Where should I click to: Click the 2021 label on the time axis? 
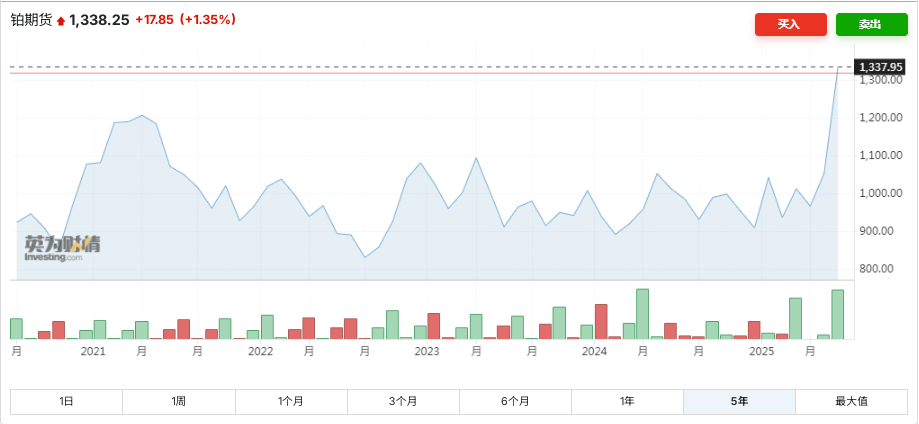[93, 352]
